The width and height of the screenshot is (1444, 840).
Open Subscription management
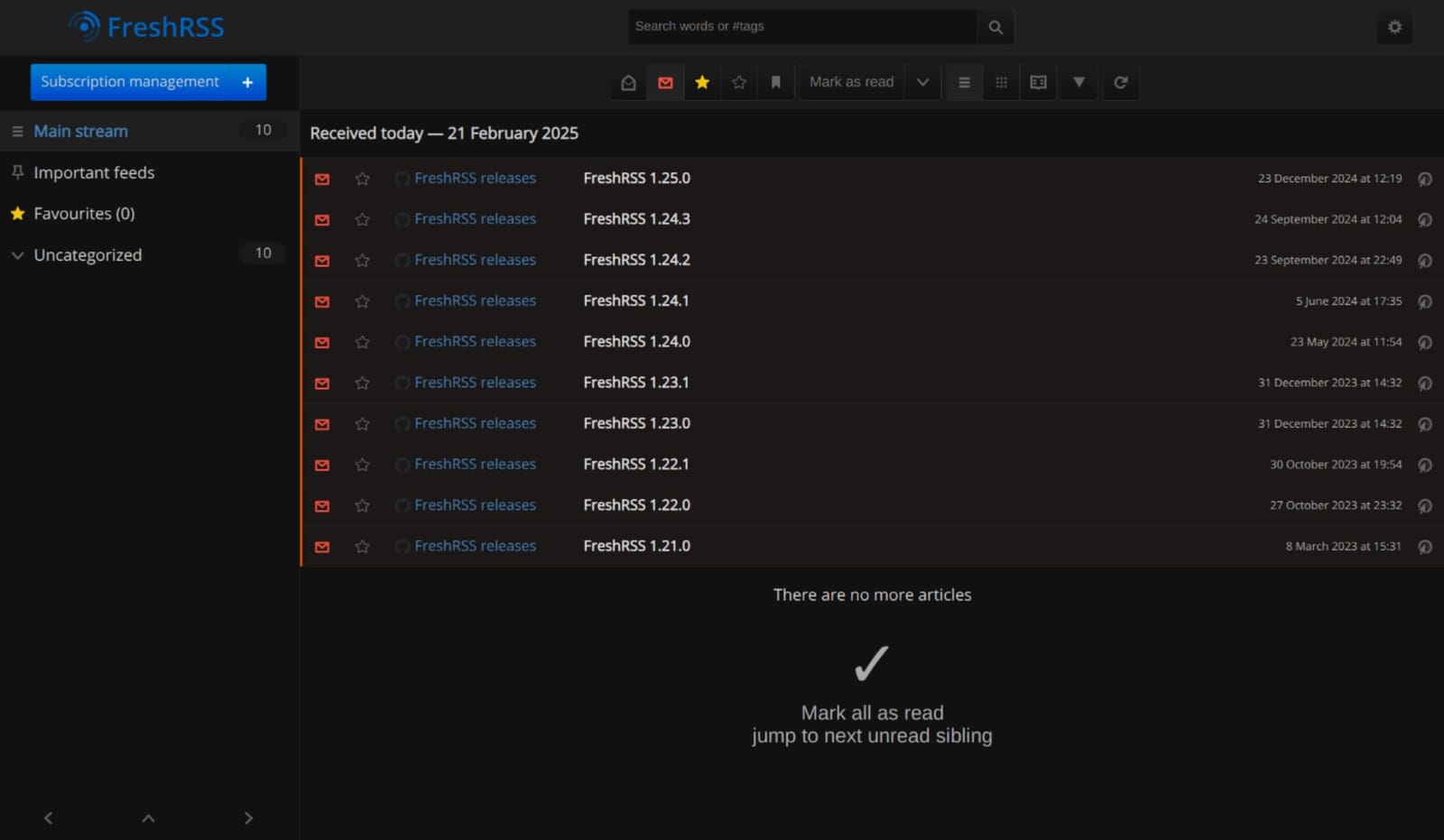(131, 81)
